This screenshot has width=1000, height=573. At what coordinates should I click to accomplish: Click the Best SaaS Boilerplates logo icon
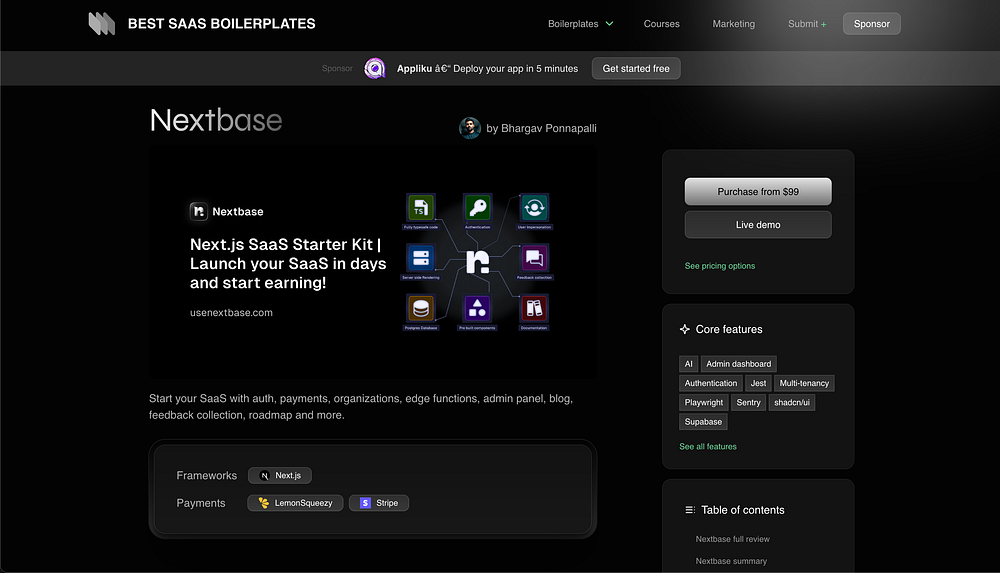click(101, 24)
